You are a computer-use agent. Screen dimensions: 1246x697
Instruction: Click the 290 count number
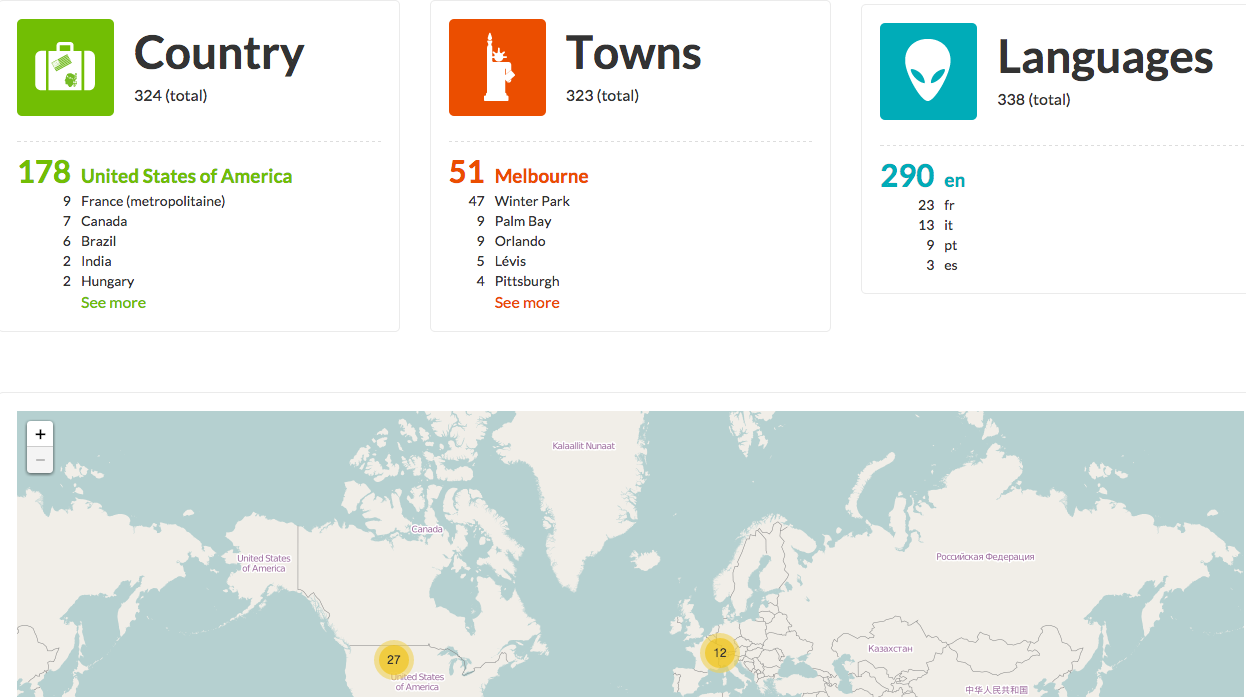pos(907,176)
